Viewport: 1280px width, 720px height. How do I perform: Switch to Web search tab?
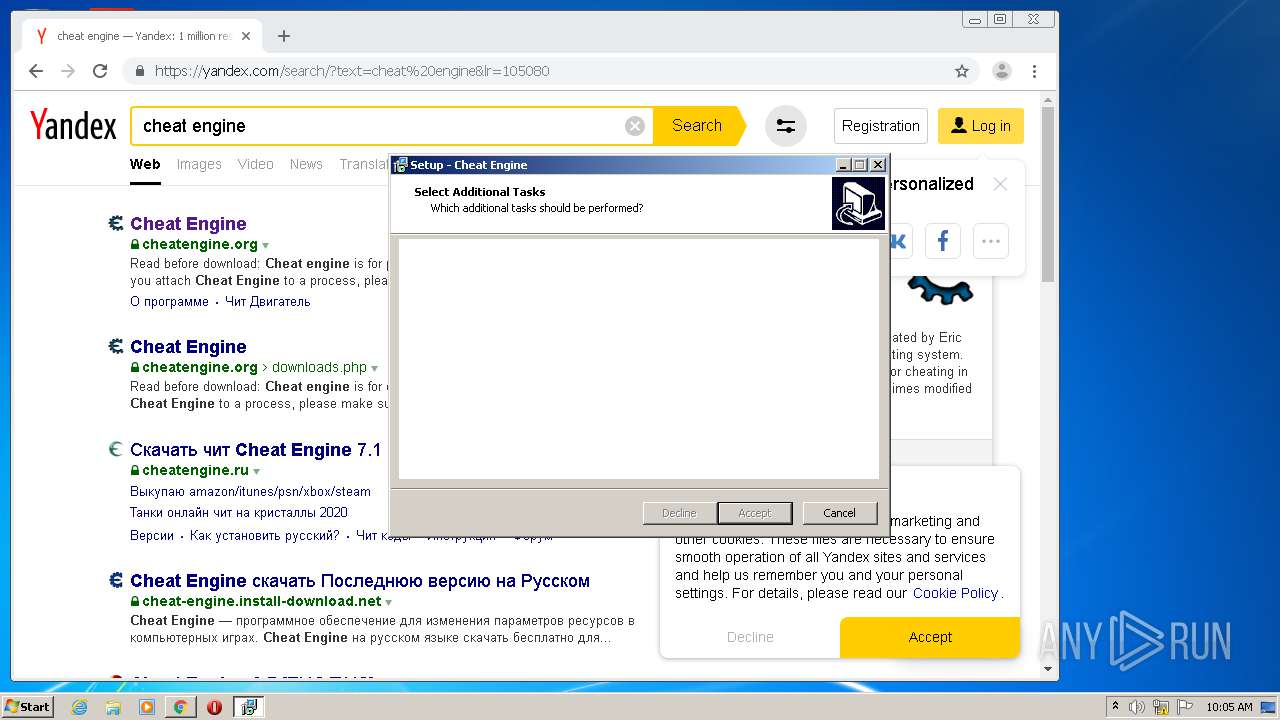[145, 164]
